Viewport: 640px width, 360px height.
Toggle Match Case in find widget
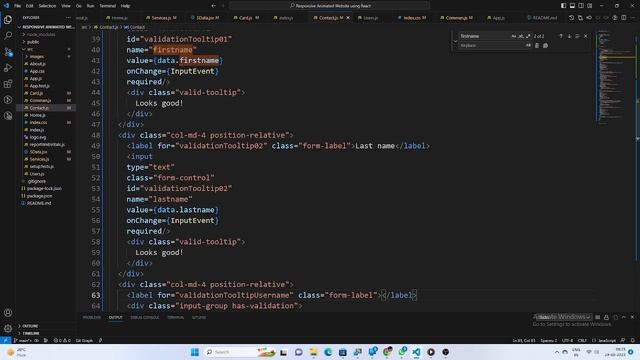[513, 36]
